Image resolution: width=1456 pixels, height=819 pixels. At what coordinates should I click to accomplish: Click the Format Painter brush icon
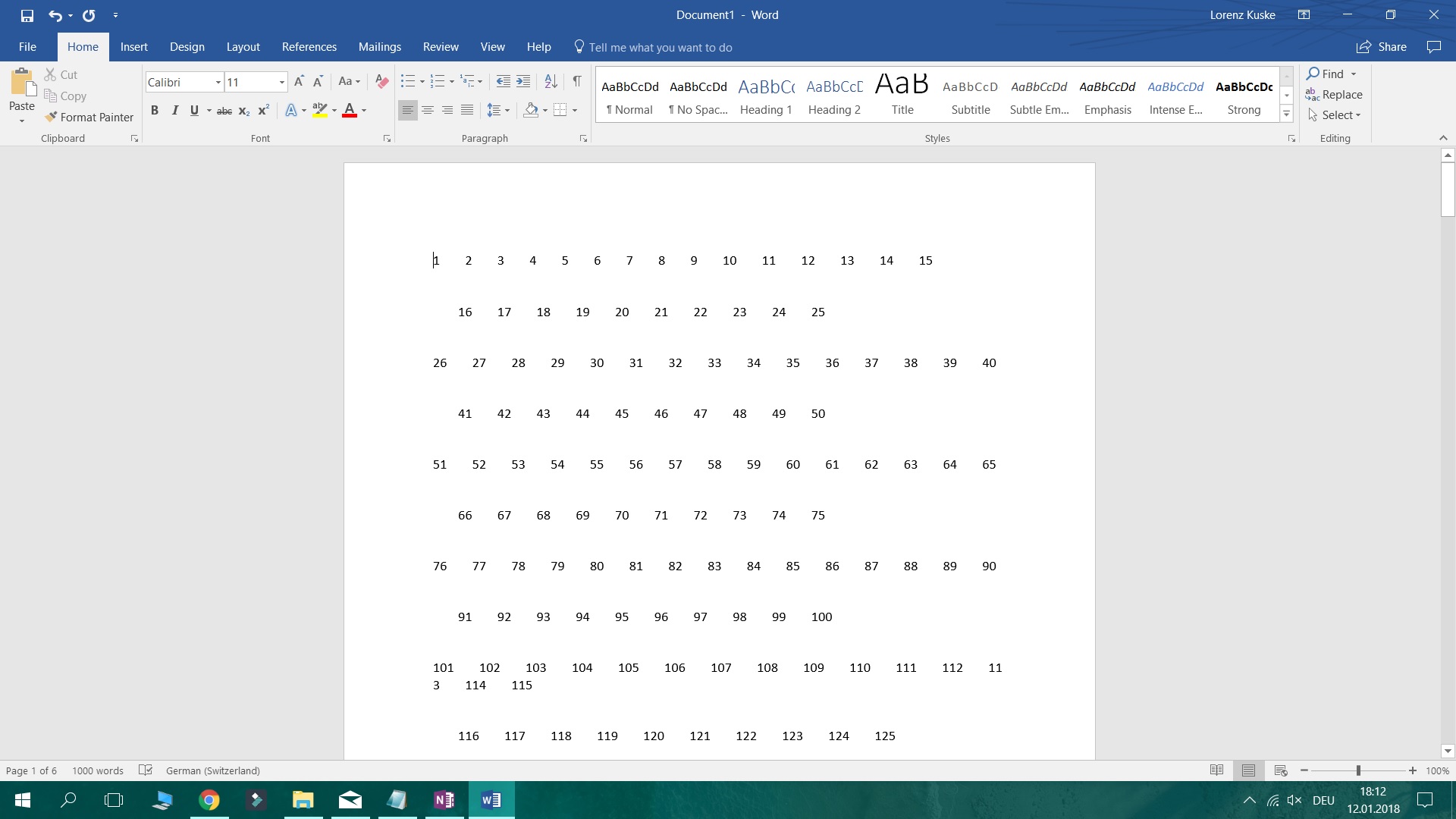tap(51, 117)
